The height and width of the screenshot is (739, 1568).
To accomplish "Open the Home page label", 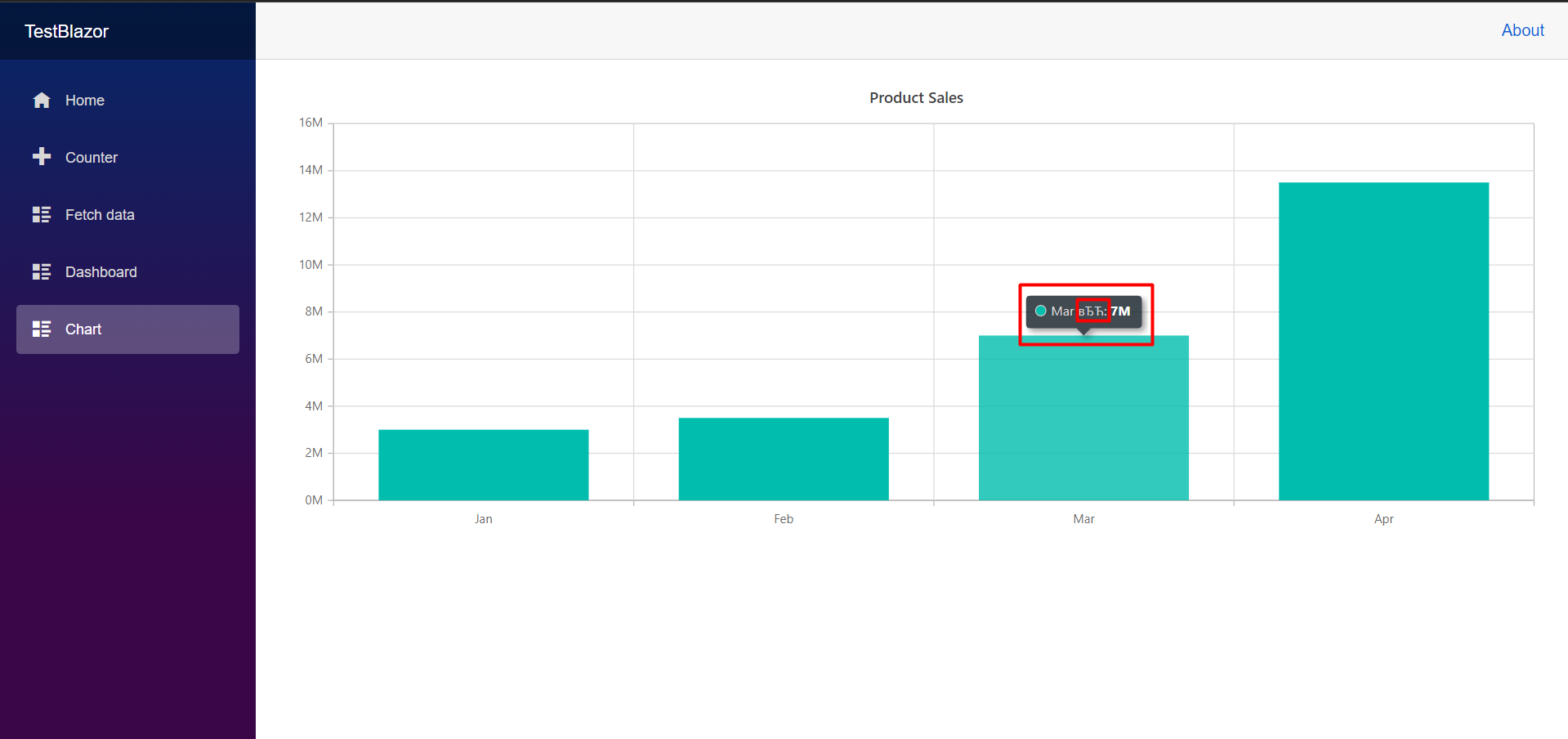I will [85, 101].
